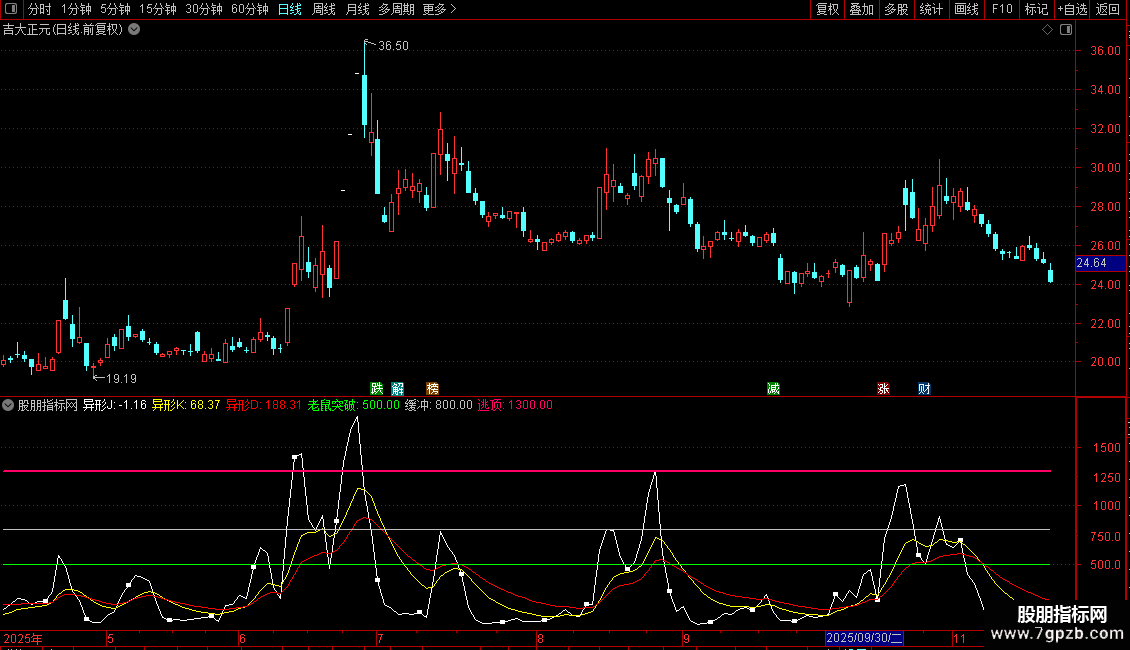
Task: Open dropdown next to 吉大正元 chart title
Action: tap(135, 29)
